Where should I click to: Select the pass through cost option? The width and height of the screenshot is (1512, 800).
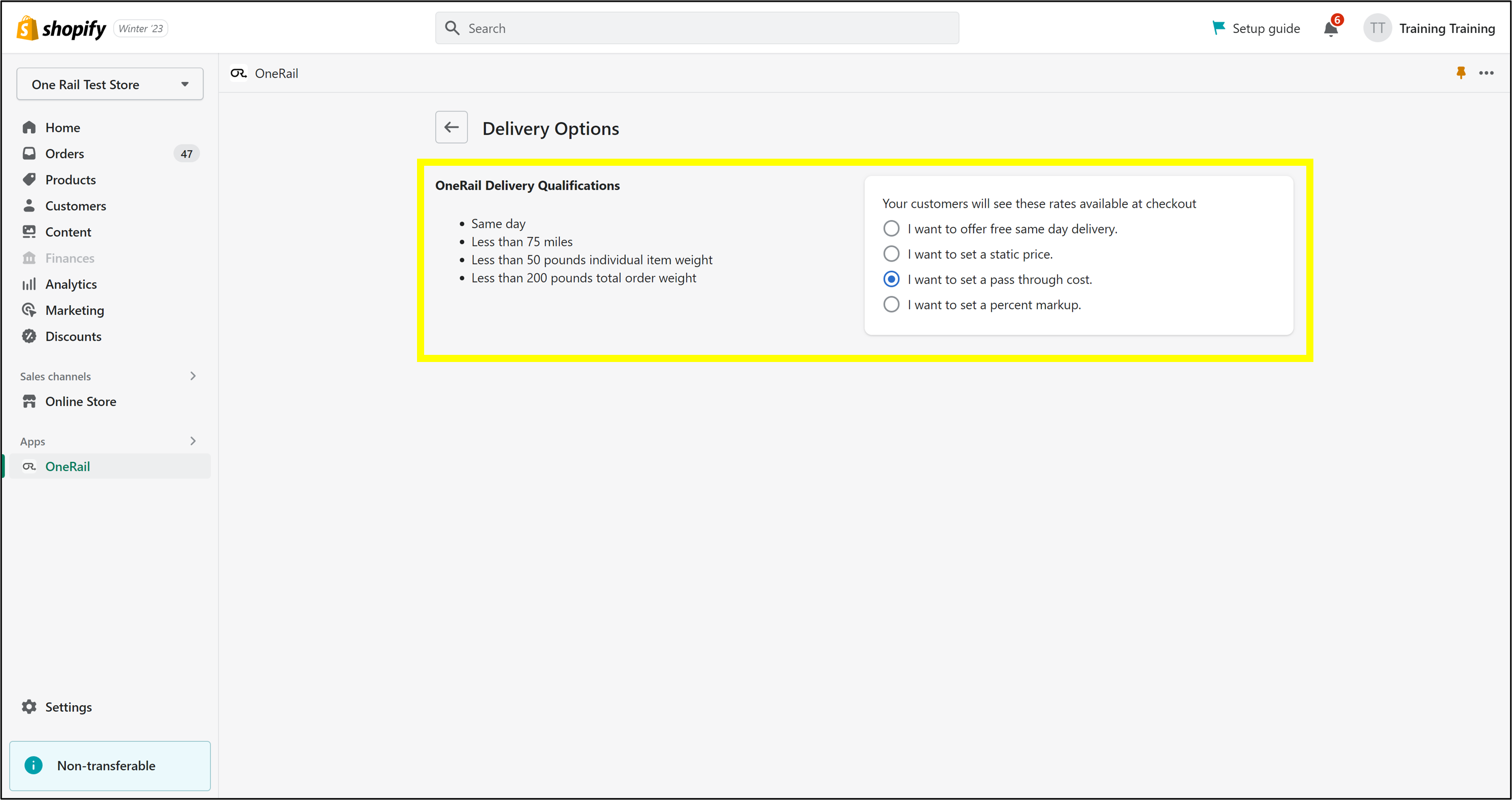point(891,279)
